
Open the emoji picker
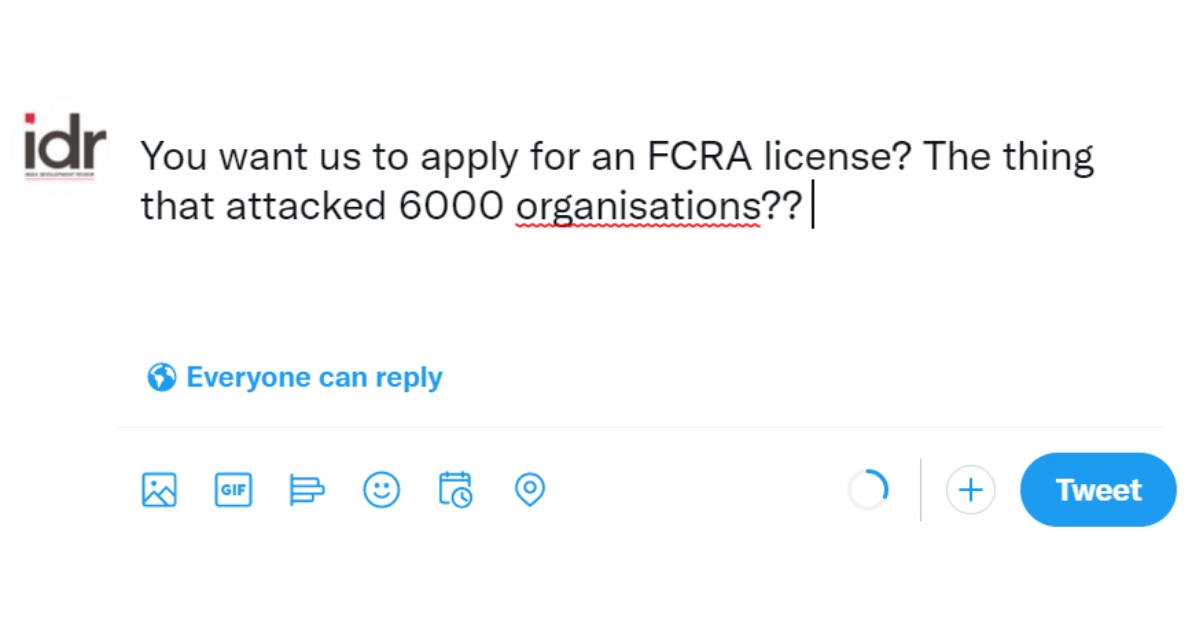point(381,490)
